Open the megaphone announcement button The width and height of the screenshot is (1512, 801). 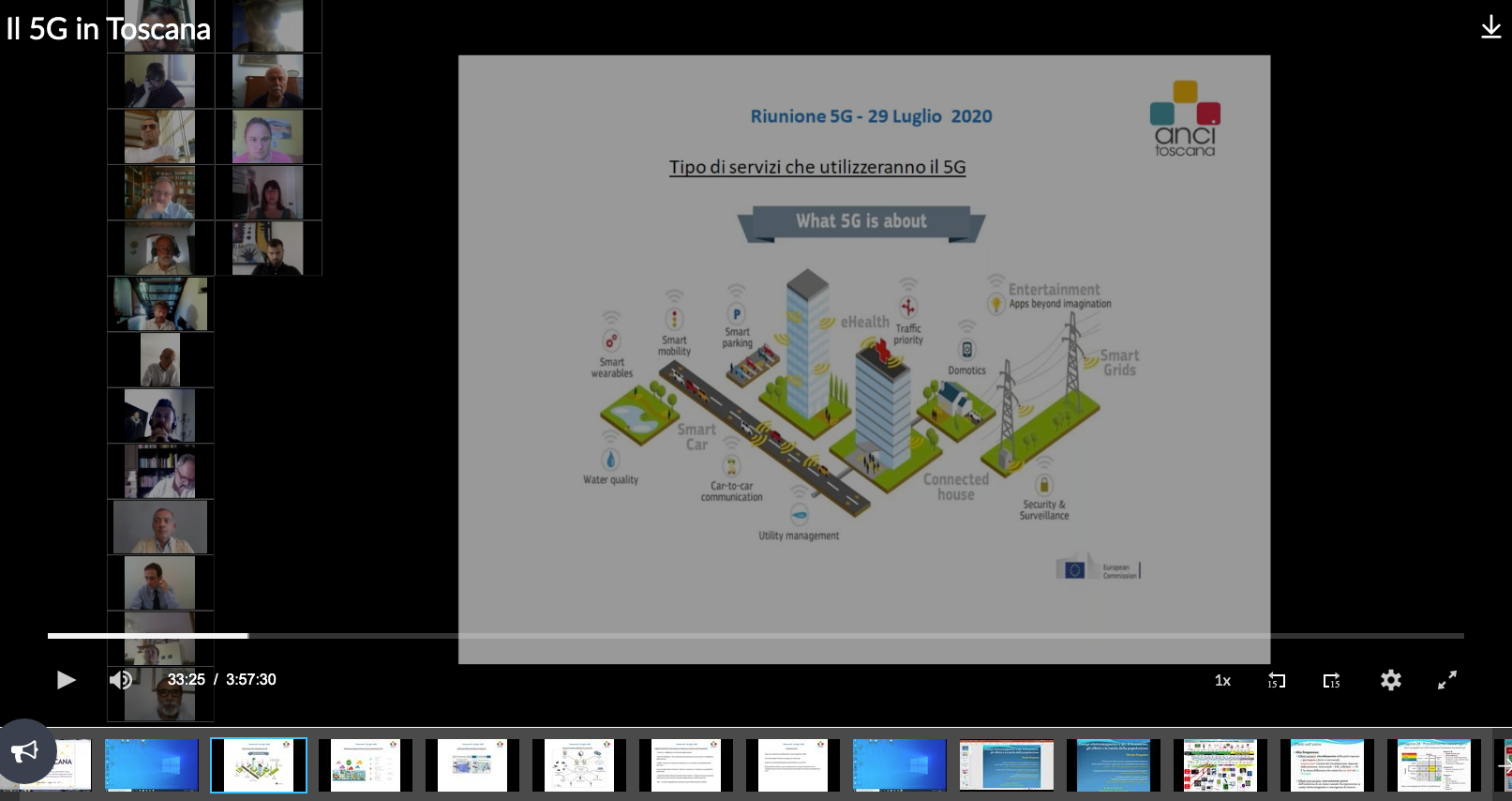tap(25, 750)
